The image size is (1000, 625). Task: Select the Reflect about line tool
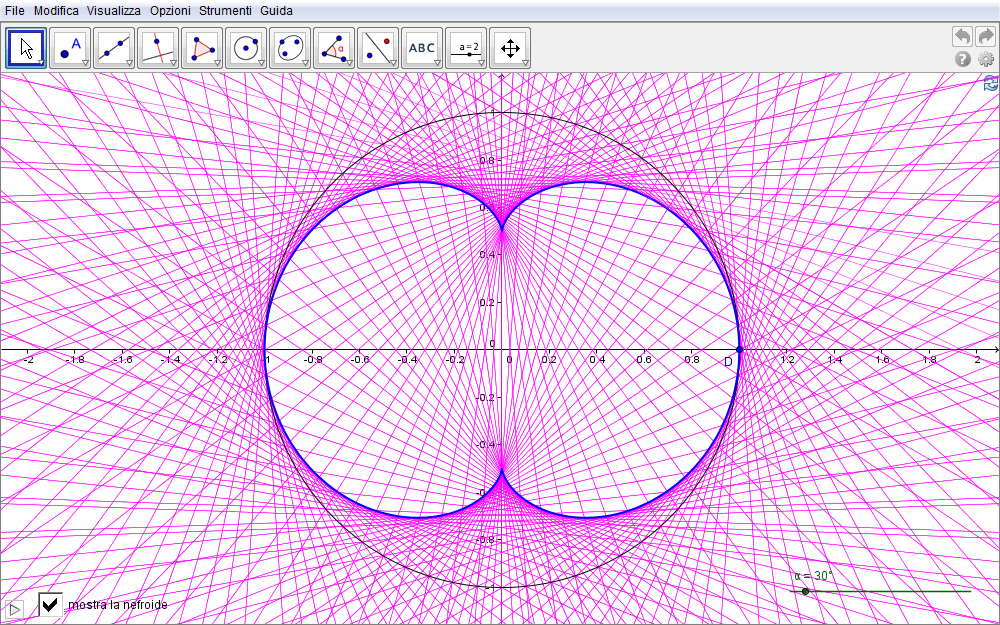[x=378, y=47]
